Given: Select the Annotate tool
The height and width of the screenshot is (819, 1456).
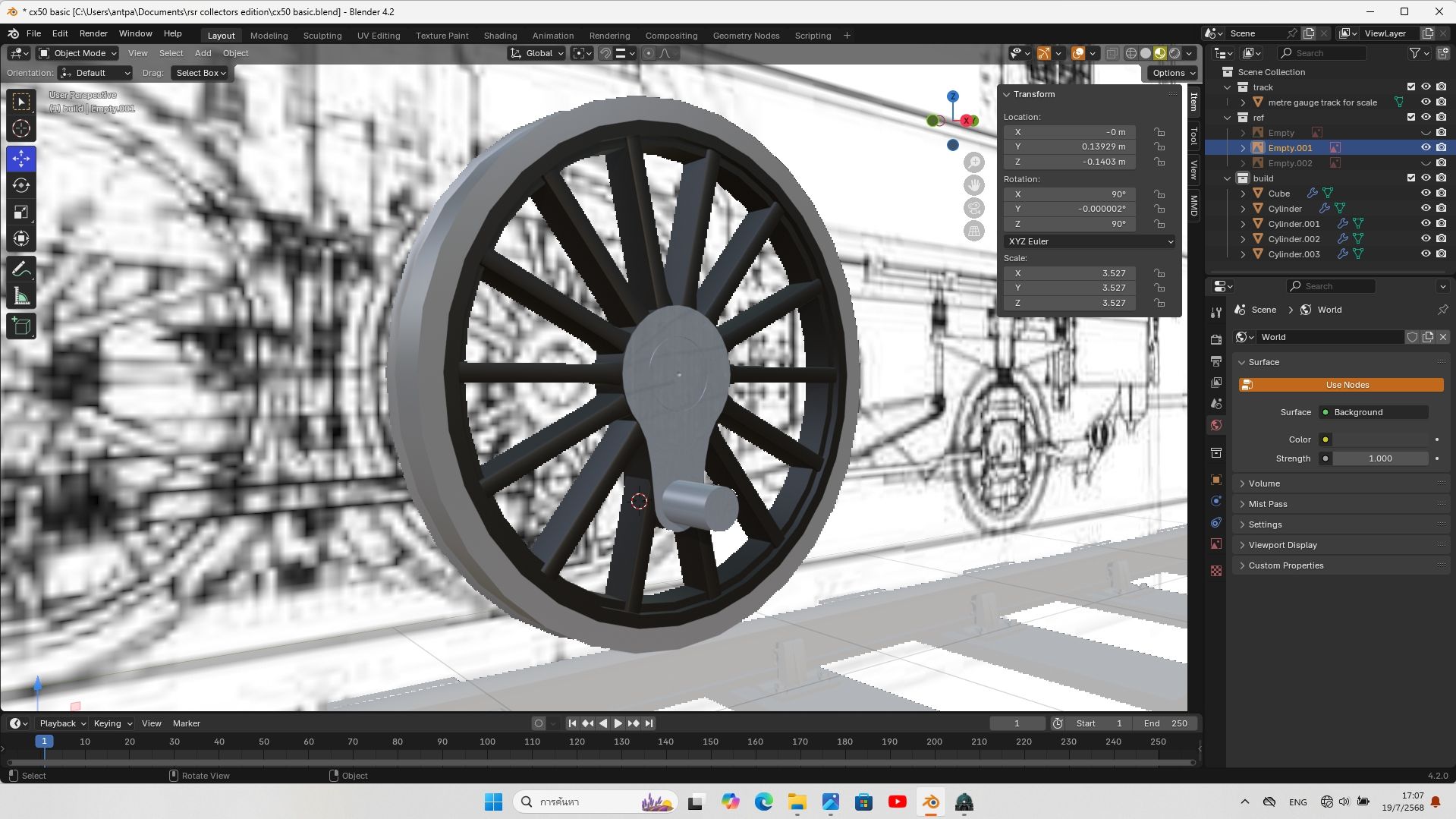Looking at the screenshot, I should 21,269.
